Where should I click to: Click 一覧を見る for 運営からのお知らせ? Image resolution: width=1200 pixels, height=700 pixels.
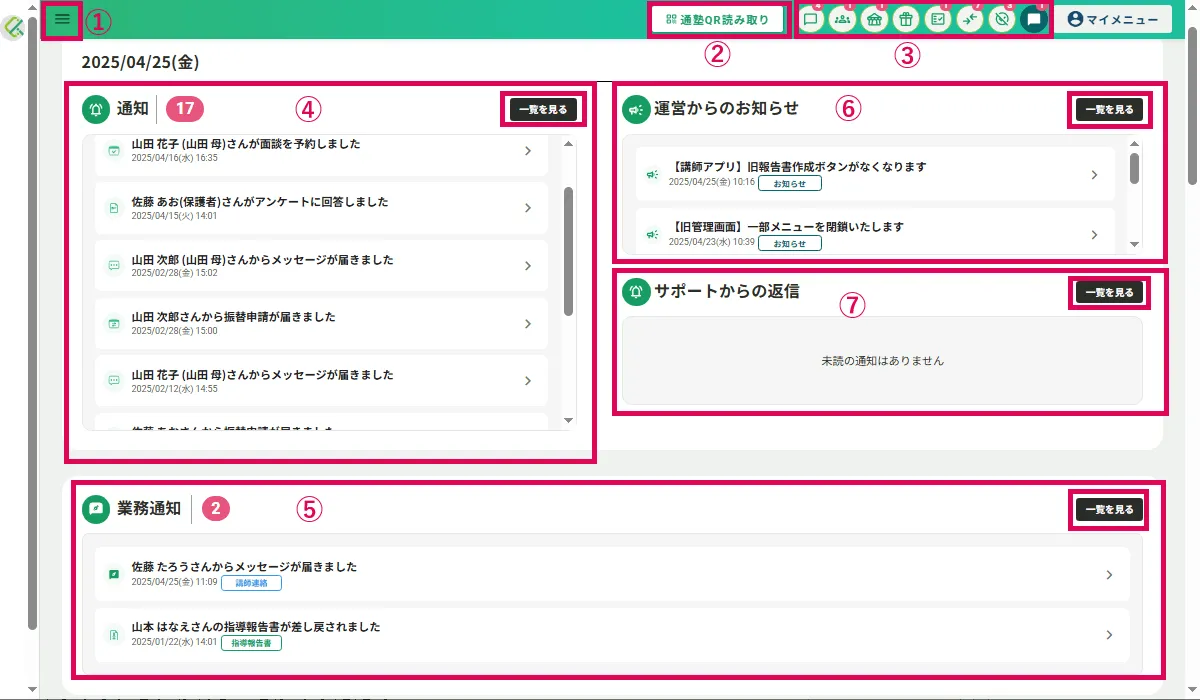click(1110, 110)
